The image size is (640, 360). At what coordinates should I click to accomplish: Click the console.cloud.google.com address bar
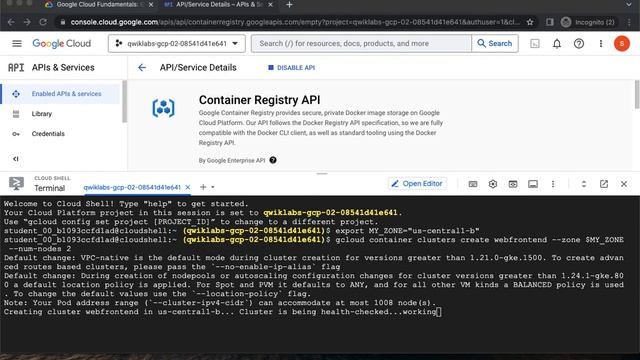(x=295, y=22)
